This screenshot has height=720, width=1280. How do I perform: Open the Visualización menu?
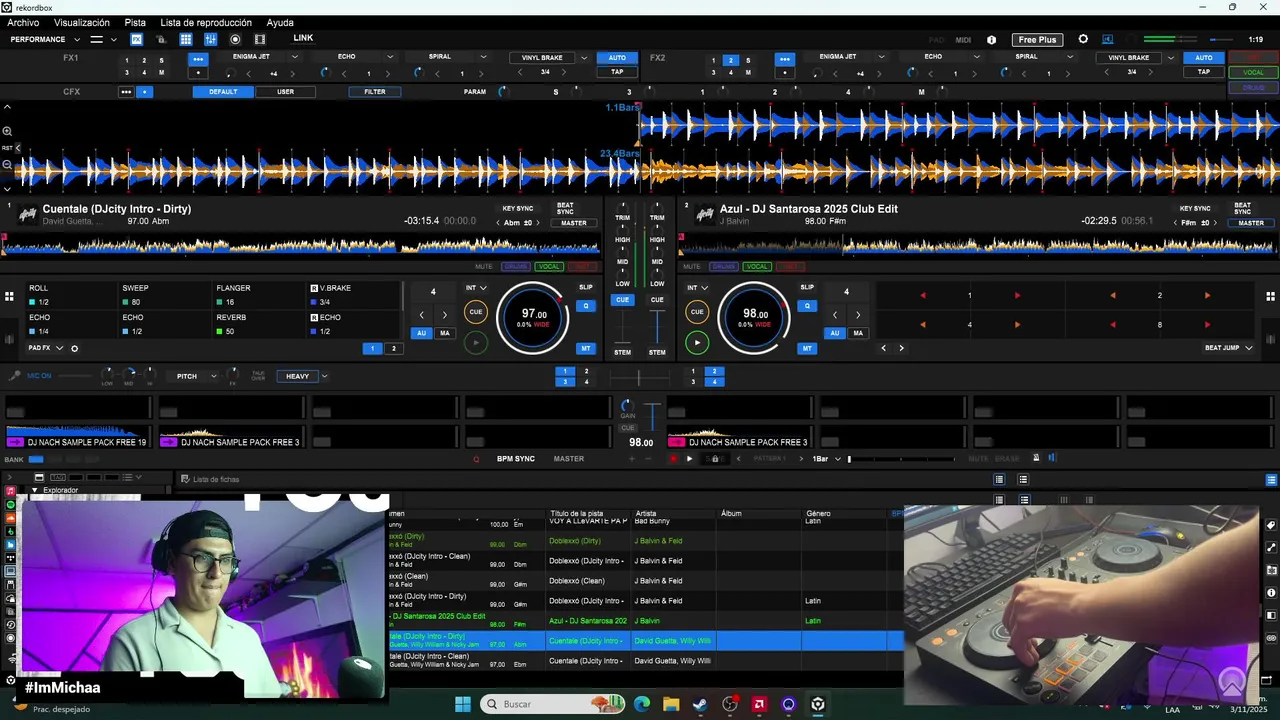82,22
